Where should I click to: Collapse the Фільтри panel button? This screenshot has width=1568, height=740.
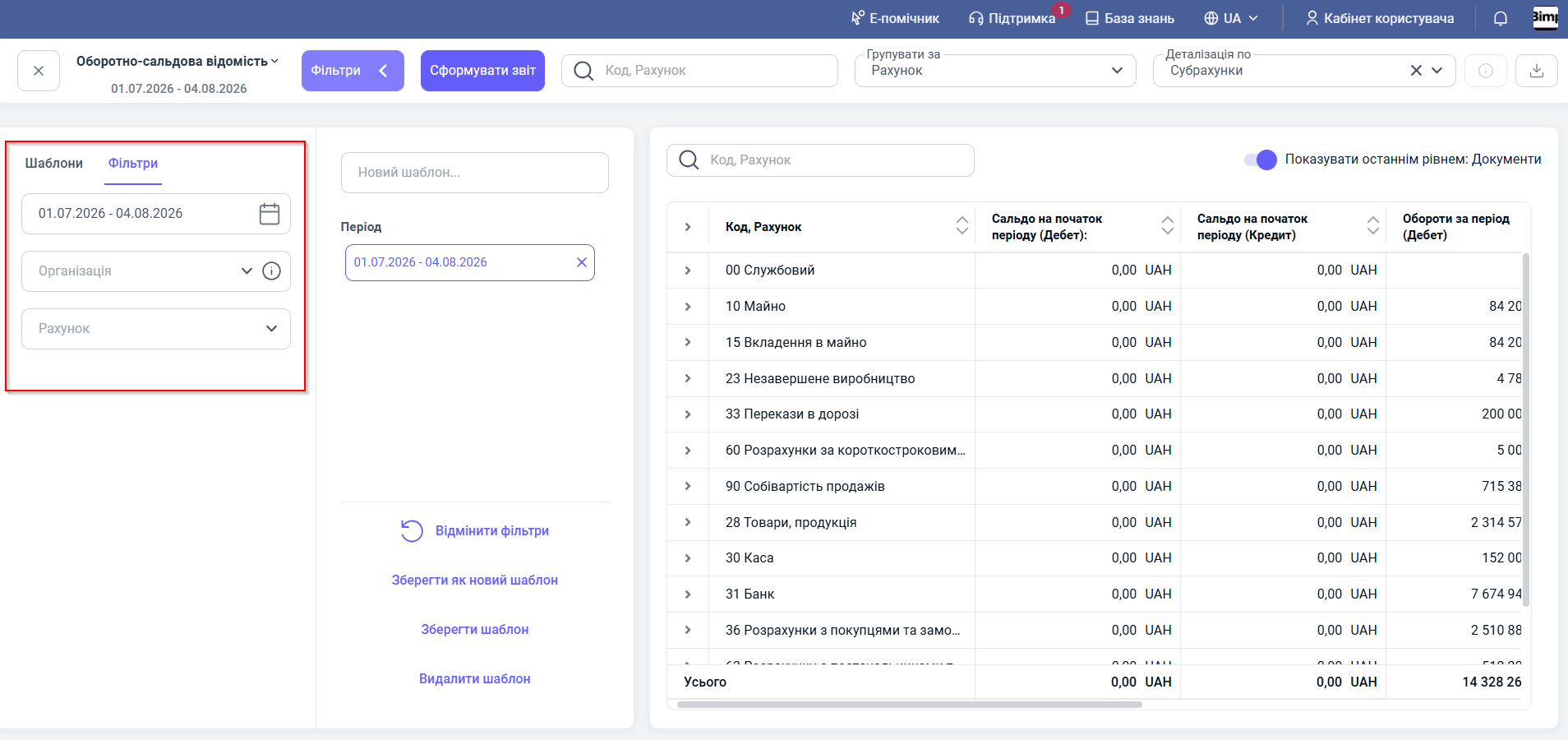click(x=353, y=71)
